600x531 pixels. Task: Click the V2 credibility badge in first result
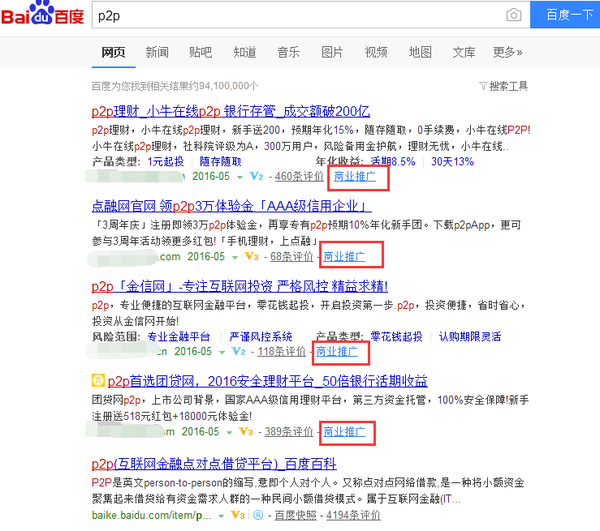coord(258,177)
